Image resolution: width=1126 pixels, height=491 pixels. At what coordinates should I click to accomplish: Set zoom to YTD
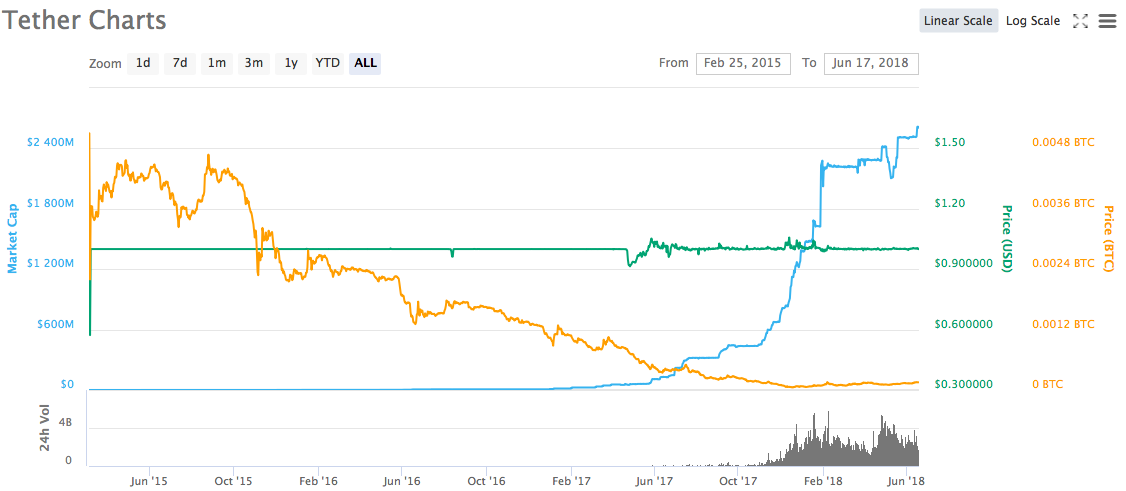327,63
